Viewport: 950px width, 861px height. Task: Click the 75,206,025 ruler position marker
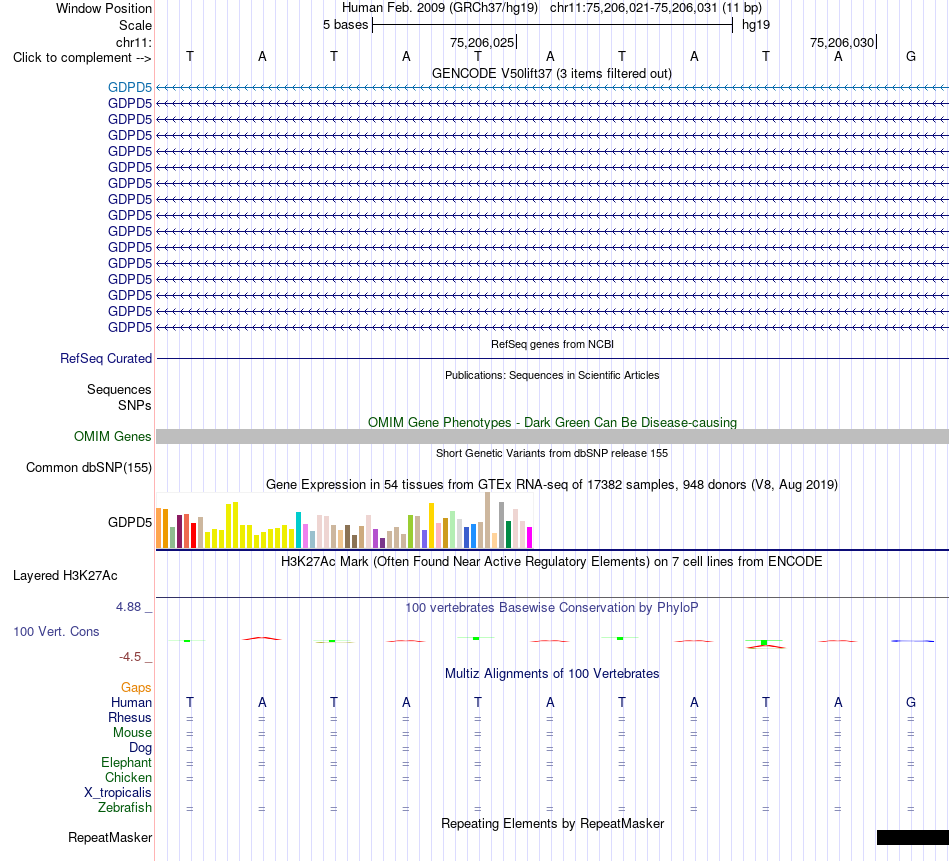(483, 42)
